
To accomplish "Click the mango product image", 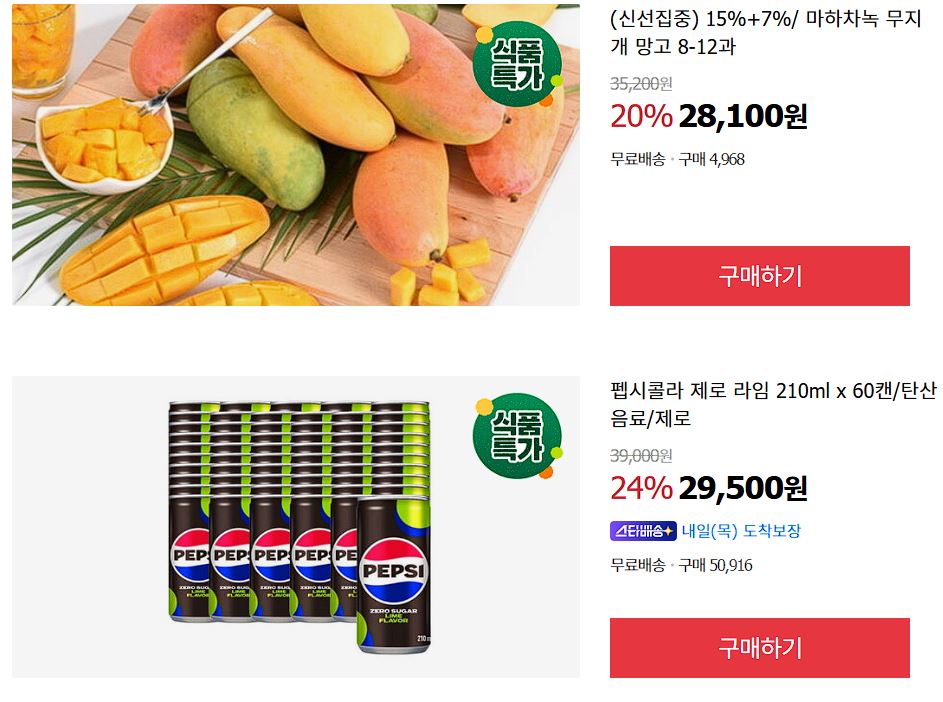I will [296, 155].
